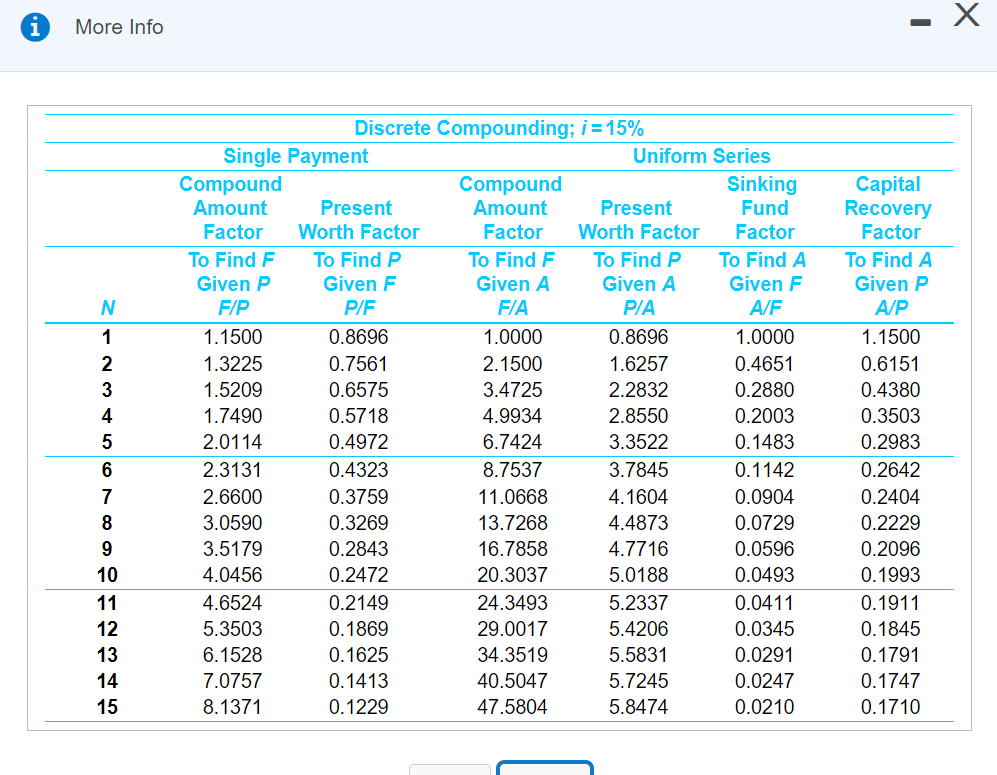Image resolution: width=997 pixels, height=775 pixels.
Task: Click the 'Compound Amount Factor' column heading
Action: tap(231, 207)
